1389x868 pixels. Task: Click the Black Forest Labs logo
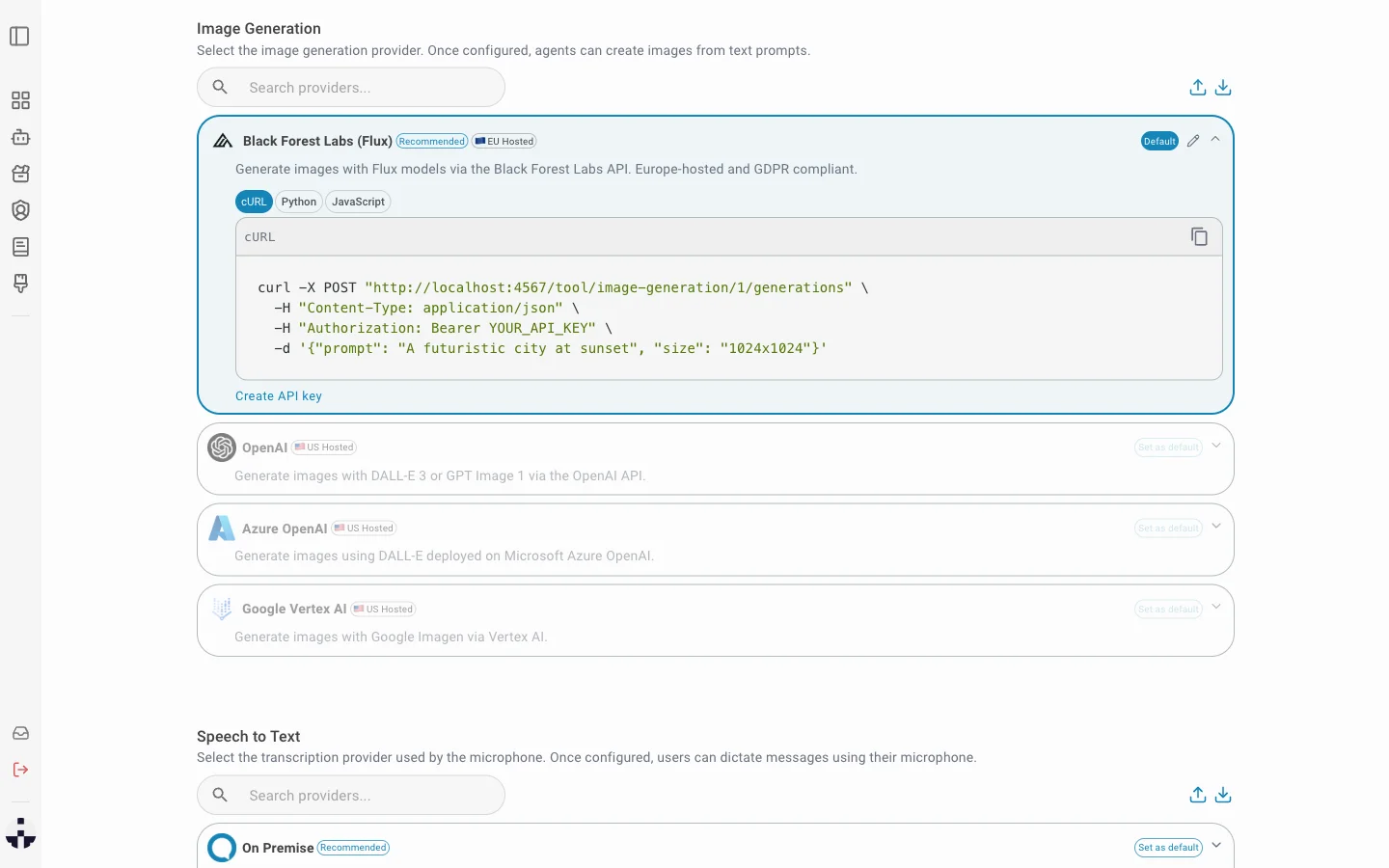coord(223,141)
